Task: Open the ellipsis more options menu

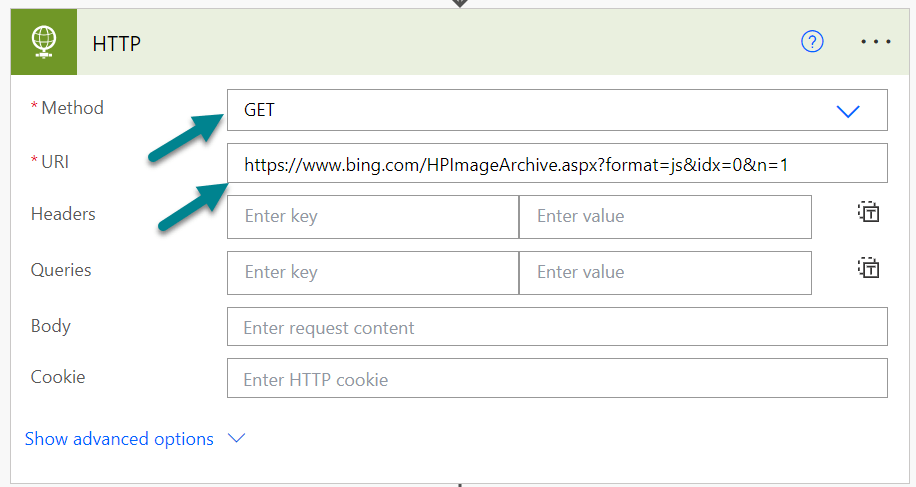Action: [875, 42]
